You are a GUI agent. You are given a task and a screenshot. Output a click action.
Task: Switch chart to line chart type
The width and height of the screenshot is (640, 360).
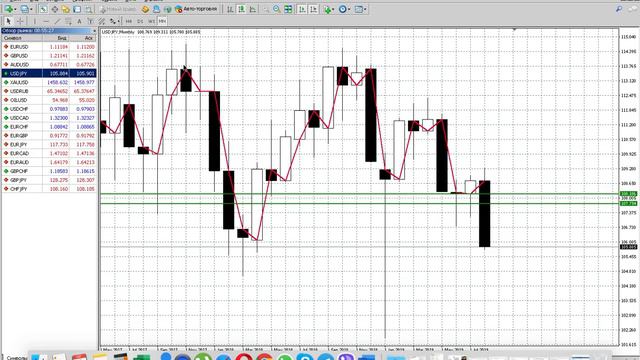pos(253,9)
